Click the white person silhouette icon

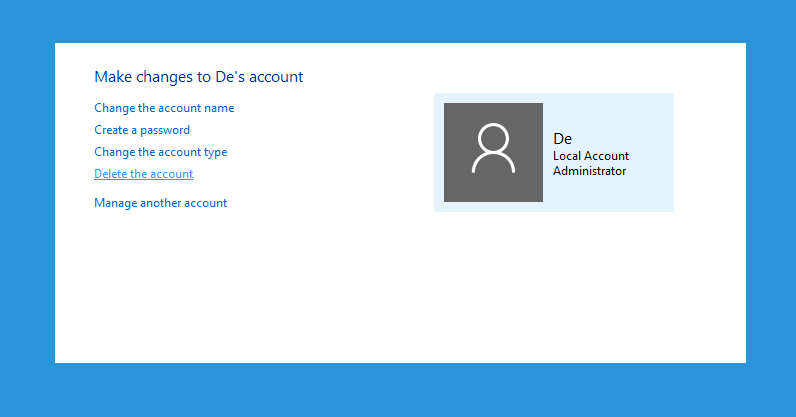[x=493, y=148]
